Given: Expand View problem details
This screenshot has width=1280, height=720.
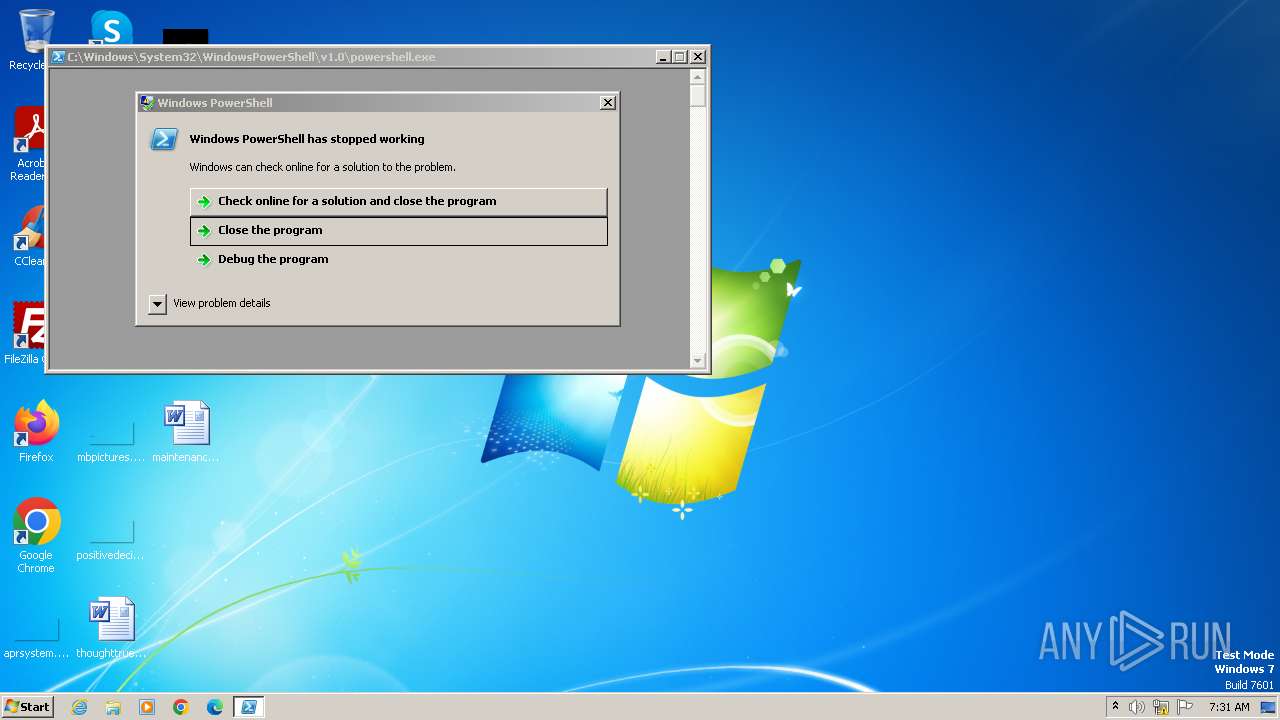Looking at the screenshot, I should click(157, 303).
